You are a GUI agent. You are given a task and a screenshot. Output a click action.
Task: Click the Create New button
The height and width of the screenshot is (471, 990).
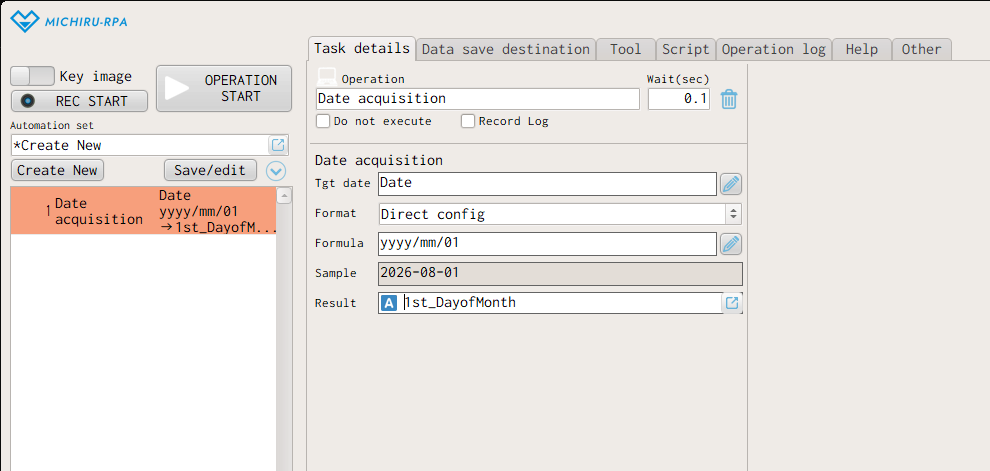pyautogui.click(x=57, y=170)
